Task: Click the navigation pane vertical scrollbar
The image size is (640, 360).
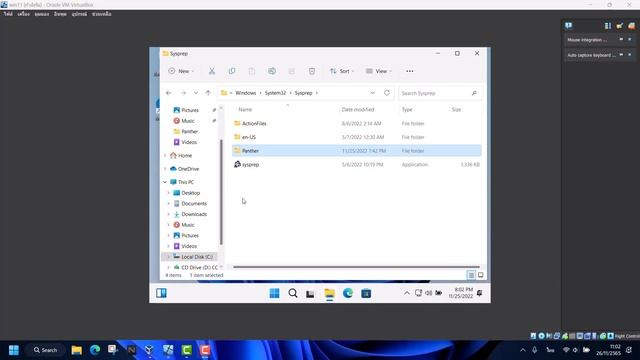Action: pos(221,192)
